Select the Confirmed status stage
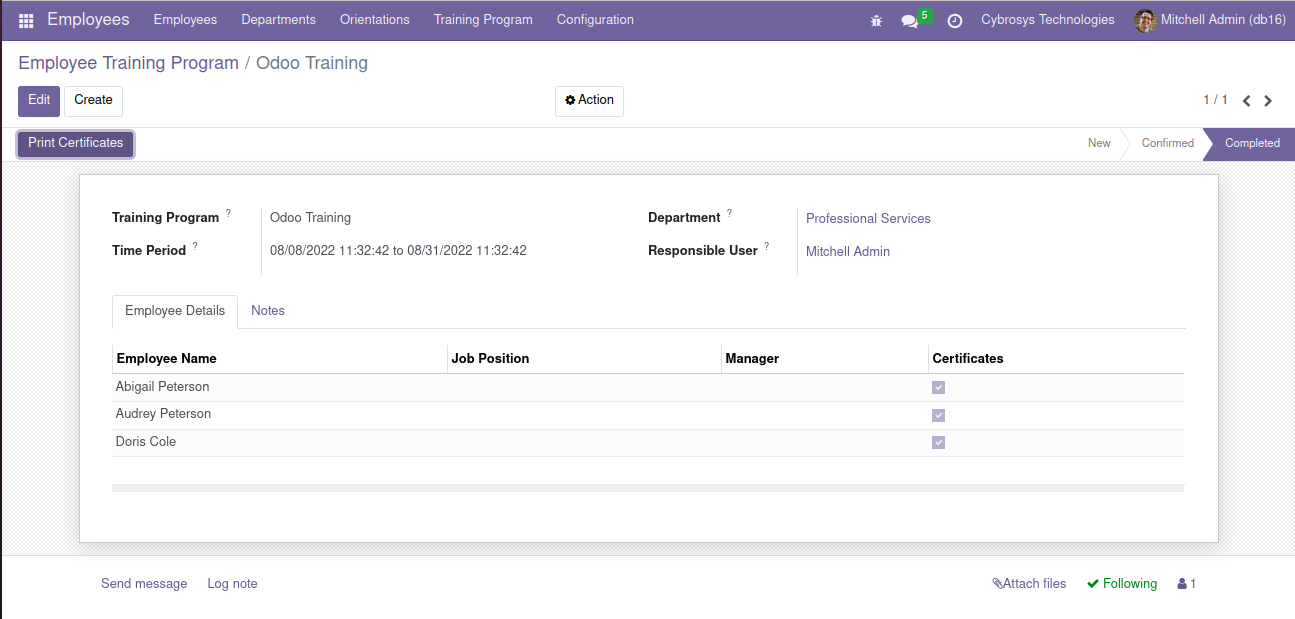1295x619 pixels. (x=1167, y=144)
